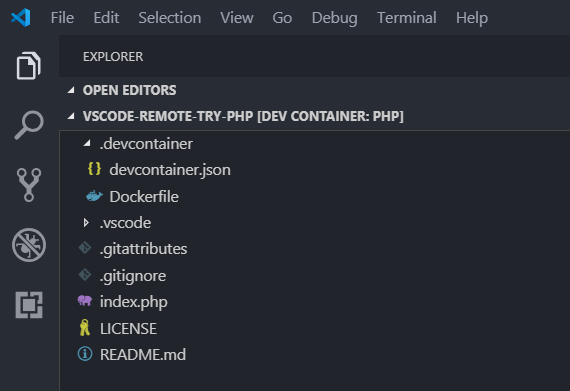Click the git icon beside .gitignore

click(x=85, y=275)
